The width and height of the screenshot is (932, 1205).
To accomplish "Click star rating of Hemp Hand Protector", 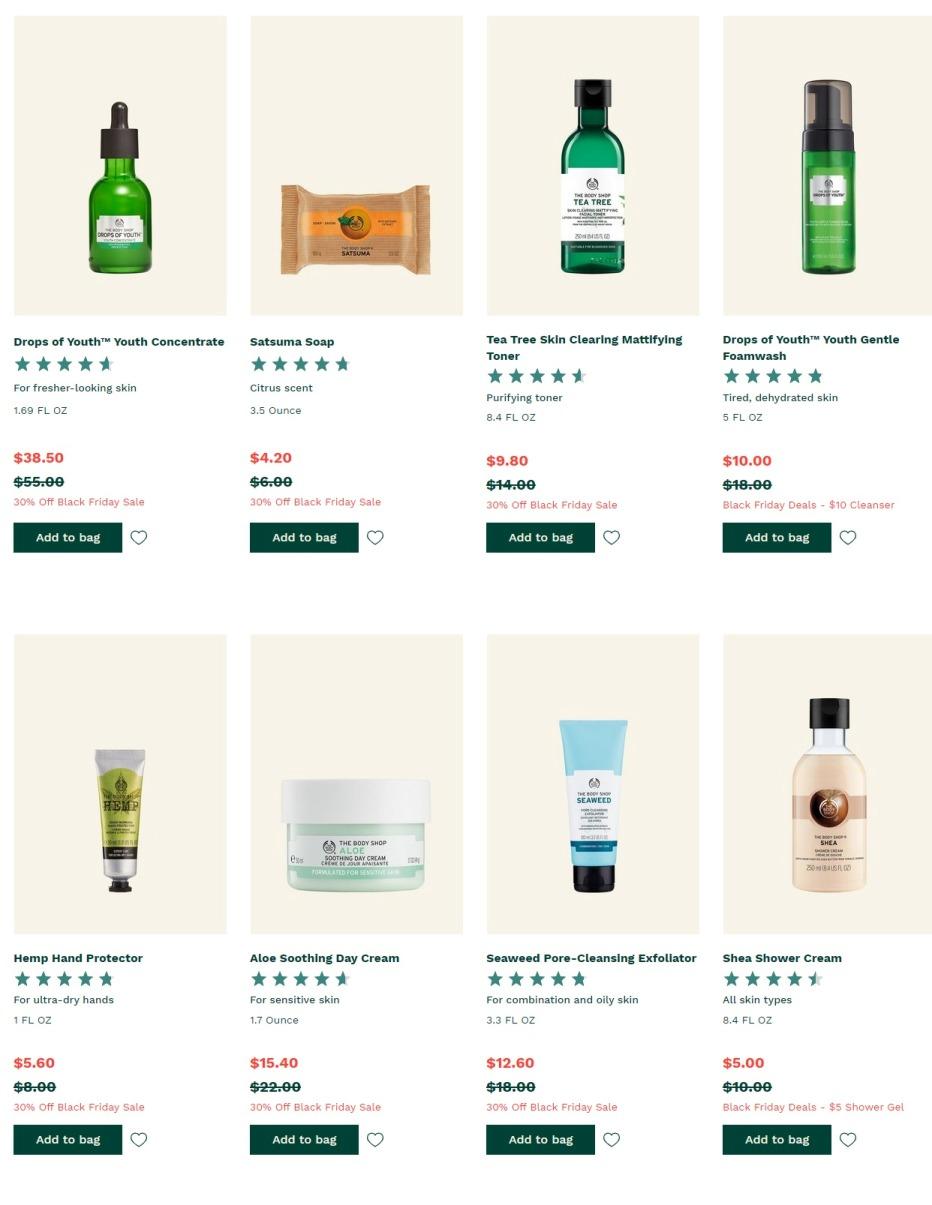I will click(64, 979).
